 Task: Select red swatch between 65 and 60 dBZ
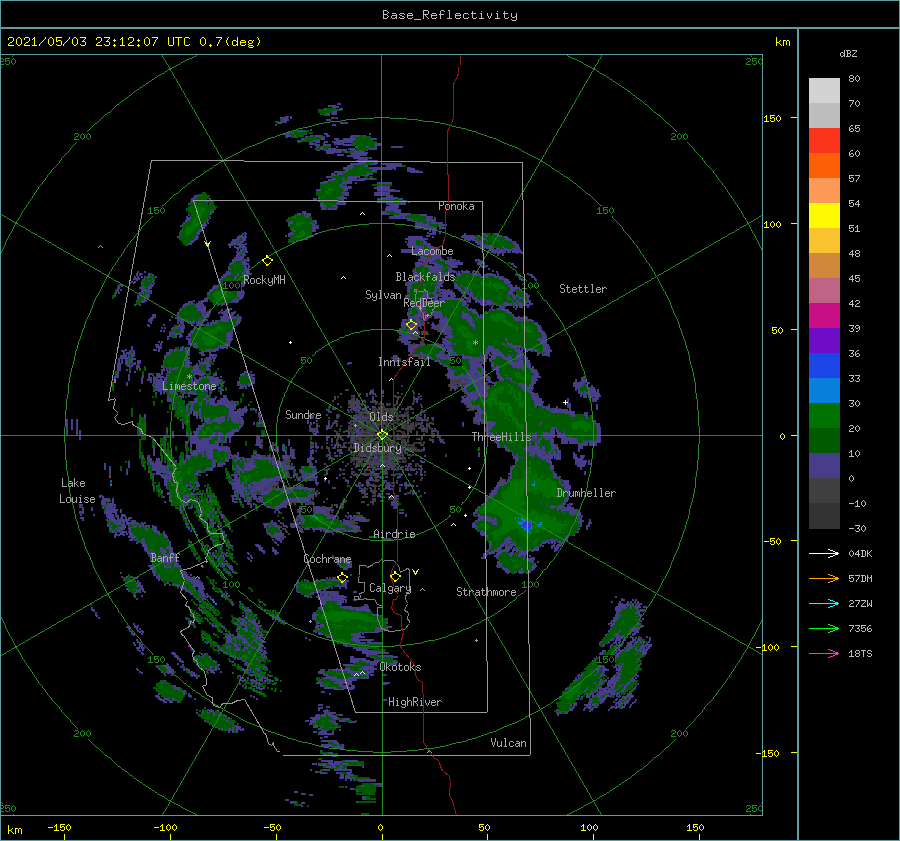click(x=824, y=141)
